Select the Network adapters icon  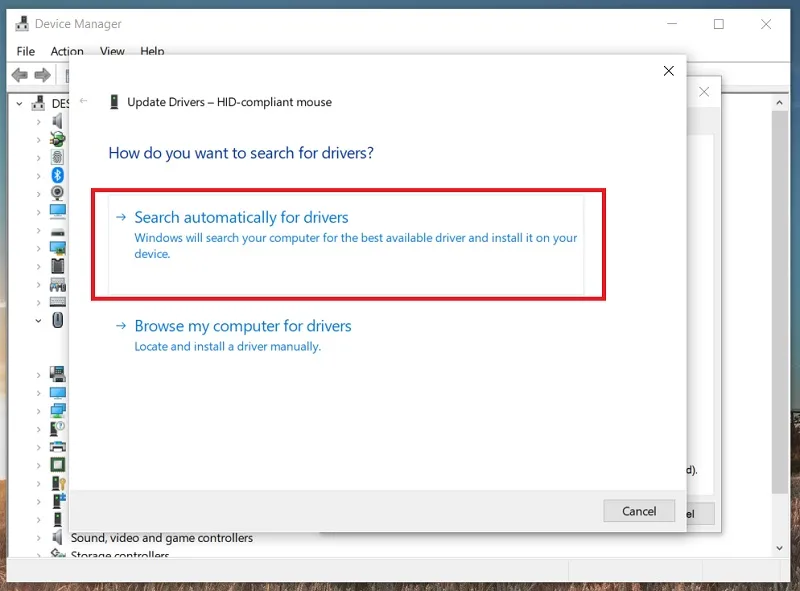(58, 410)
